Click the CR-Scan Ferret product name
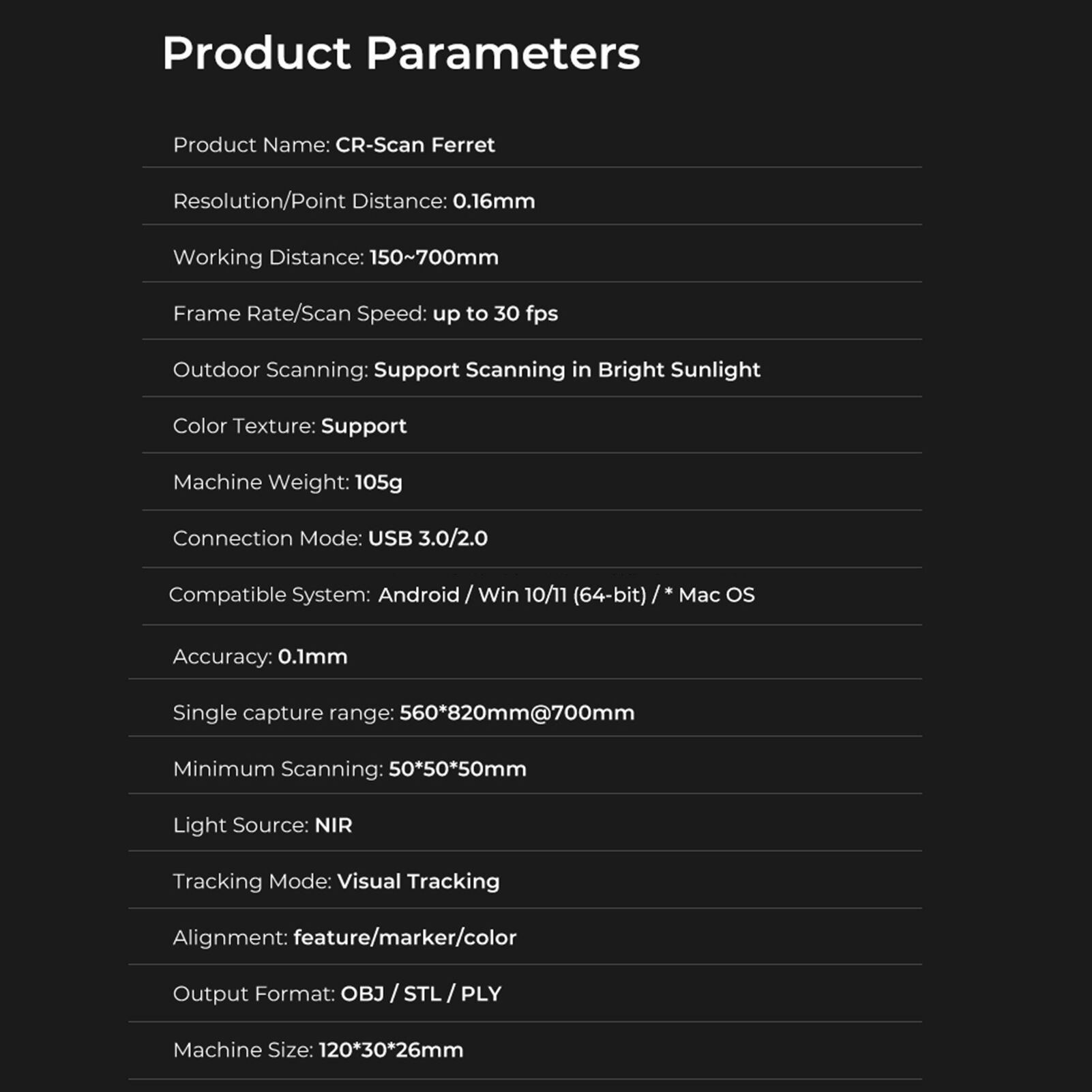This screenshot has height=1092, width=1092. pos(415,145)
